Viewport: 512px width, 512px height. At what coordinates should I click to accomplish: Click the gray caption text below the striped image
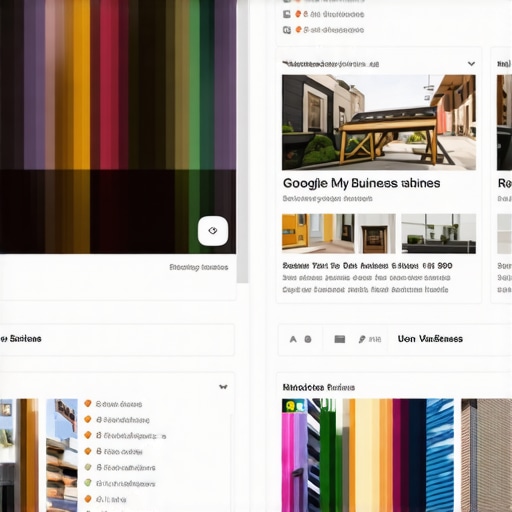click(199, 267)
